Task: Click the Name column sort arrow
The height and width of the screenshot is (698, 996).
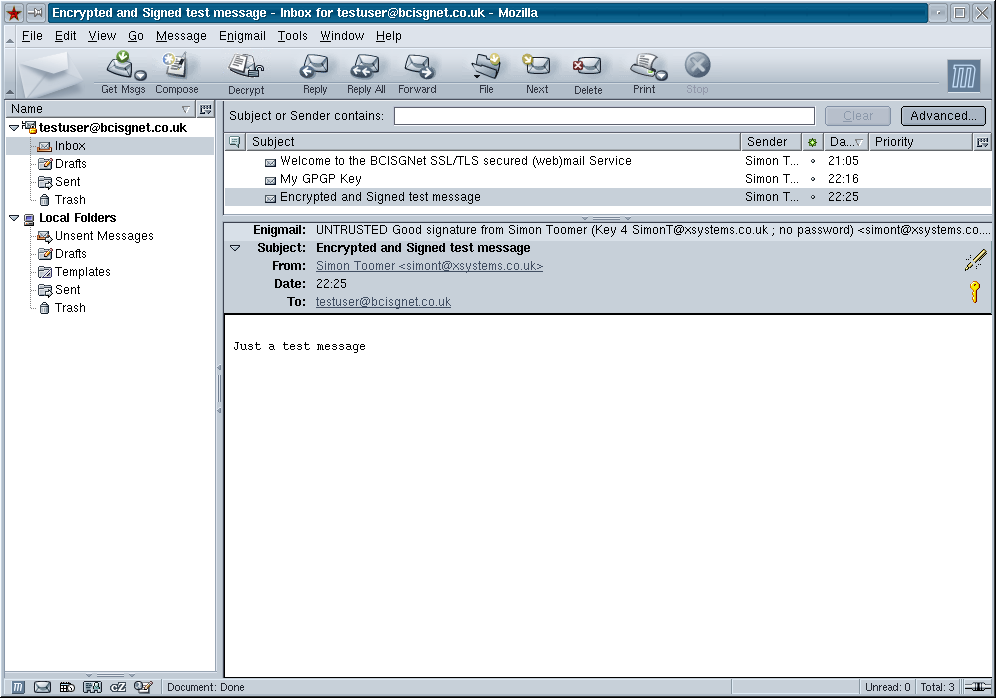Action: point(185,109)
